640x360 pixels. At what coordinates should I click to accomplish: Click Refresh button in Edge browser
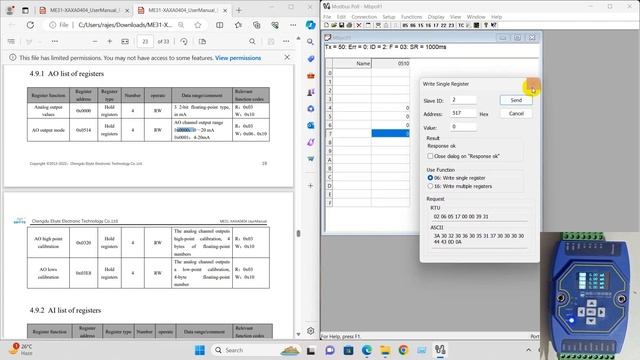[x=30, y=25]
